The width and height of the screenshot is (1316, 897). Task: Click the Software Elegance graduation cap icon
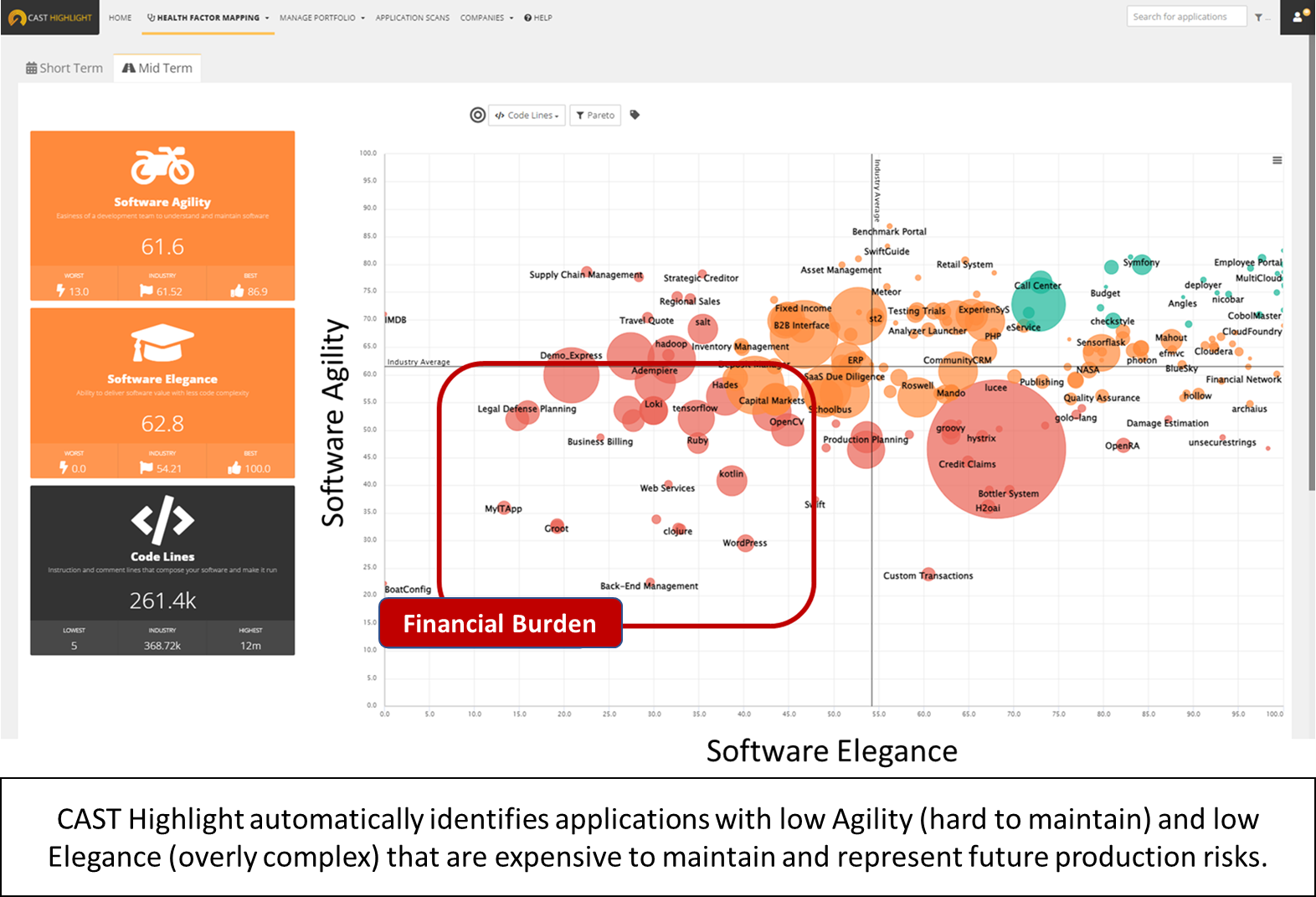pos(162,343)
